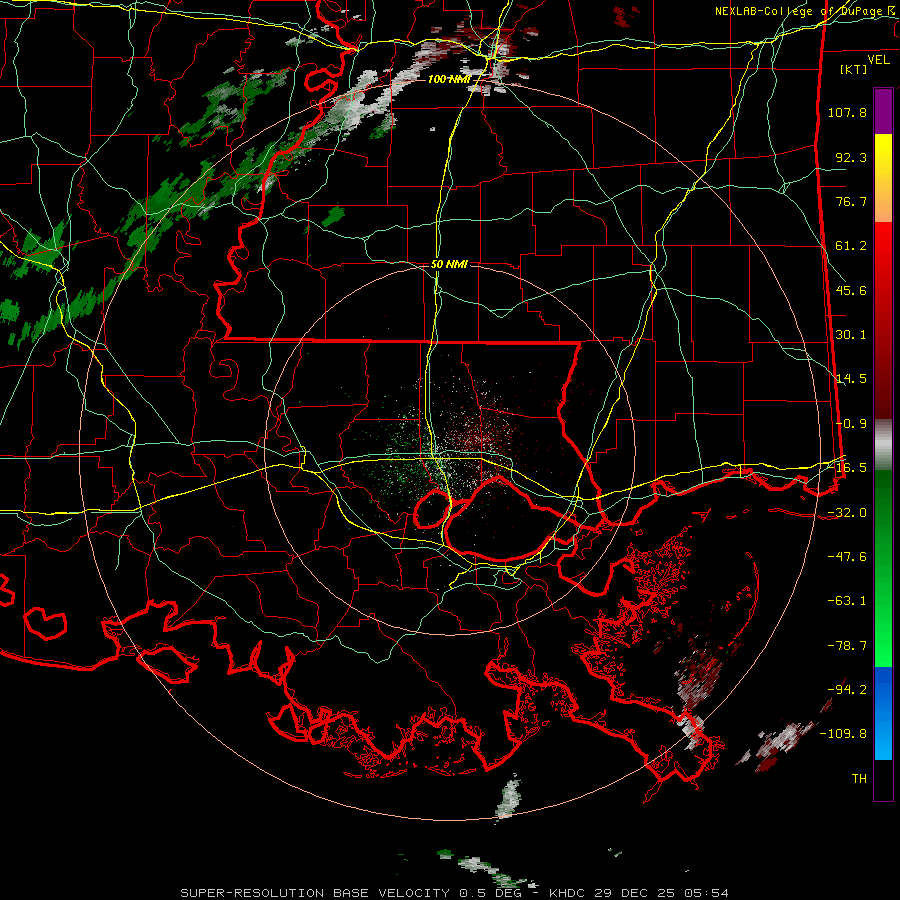Click the Super-Resolution Base Velocity caption
This screenshot has height=900, width=900.
click(x=455, y=893)
